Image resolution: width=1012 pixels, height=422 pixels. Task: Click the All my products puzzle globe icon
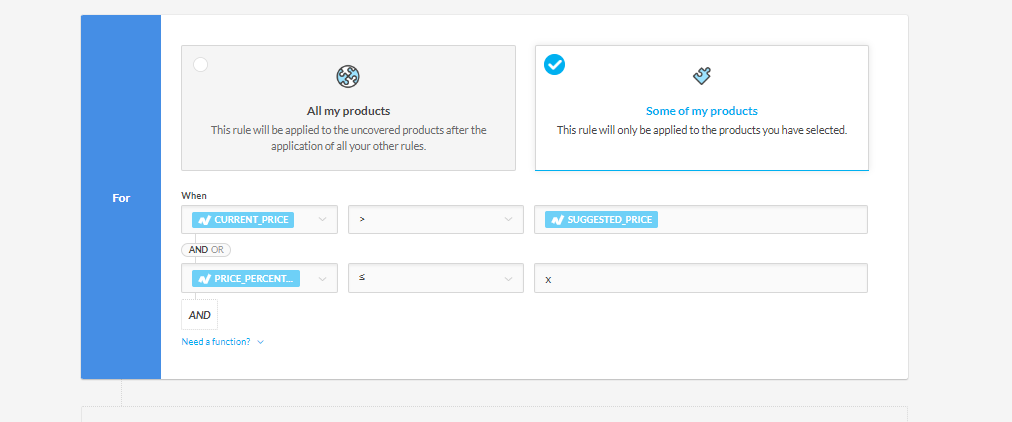[x=348, y=76]
